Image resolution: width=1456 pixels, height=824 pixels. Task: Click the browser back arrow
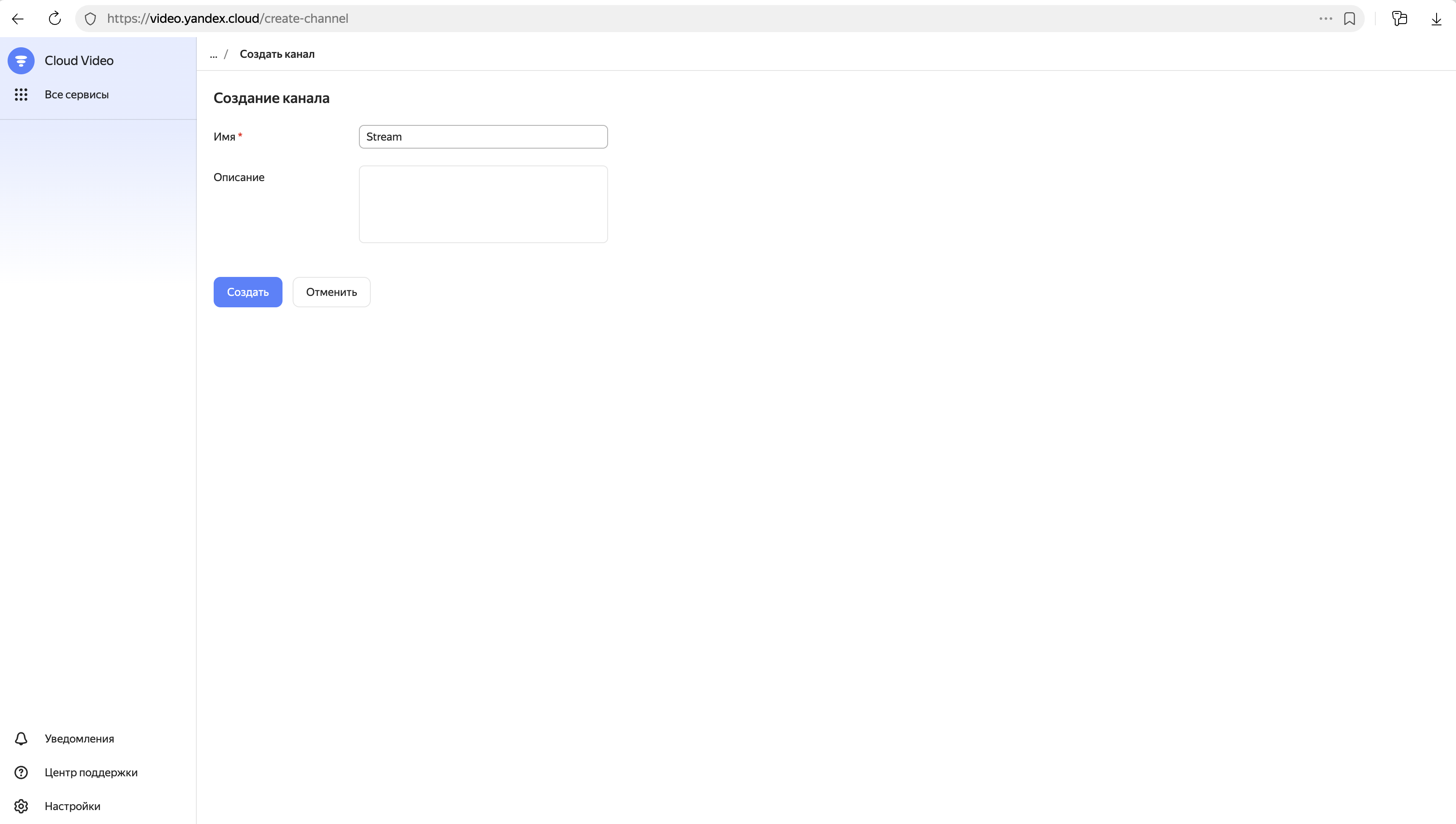click(x=18, y=19)
